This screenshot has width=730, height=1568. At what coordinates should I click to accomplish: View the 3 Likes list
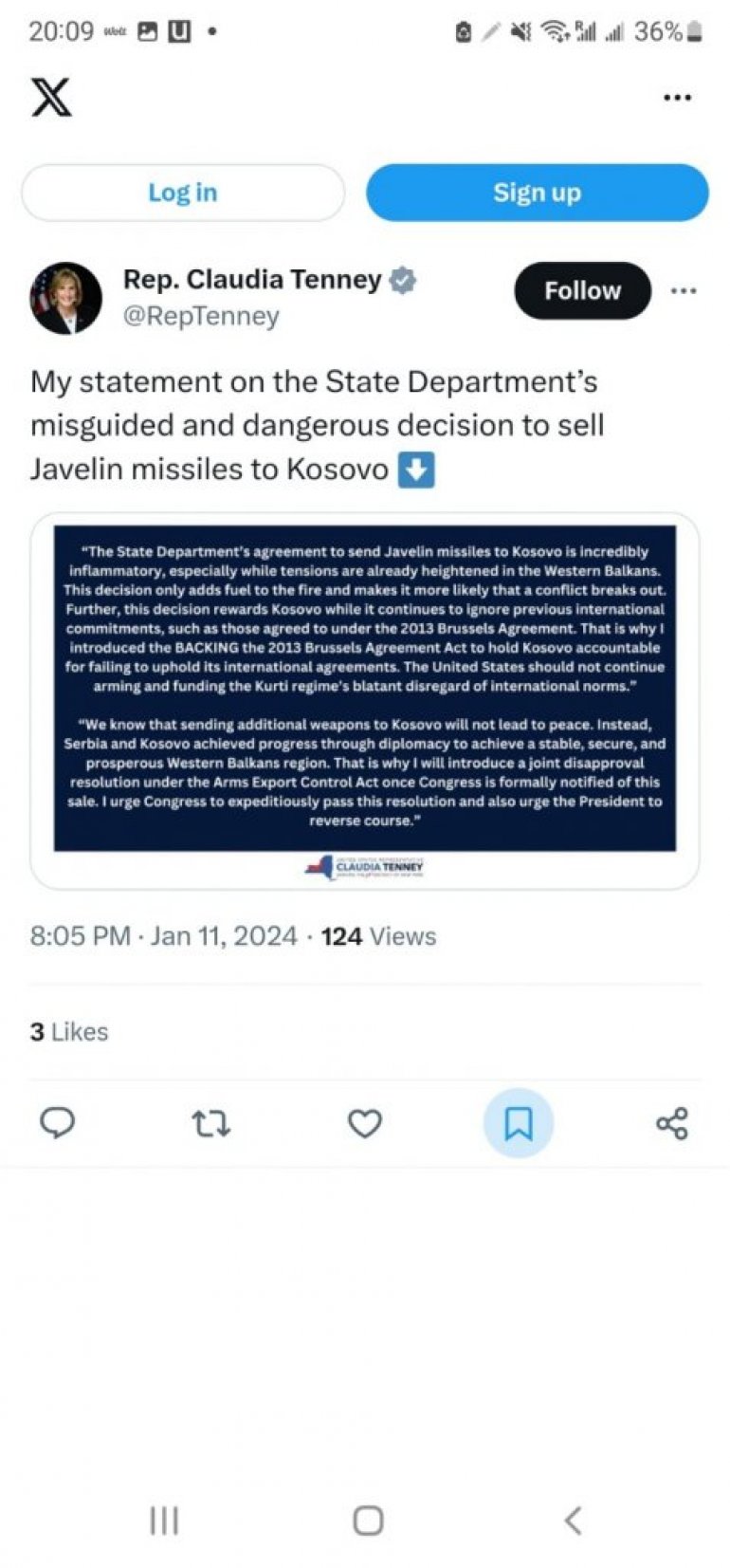(x=69, y=1032)
